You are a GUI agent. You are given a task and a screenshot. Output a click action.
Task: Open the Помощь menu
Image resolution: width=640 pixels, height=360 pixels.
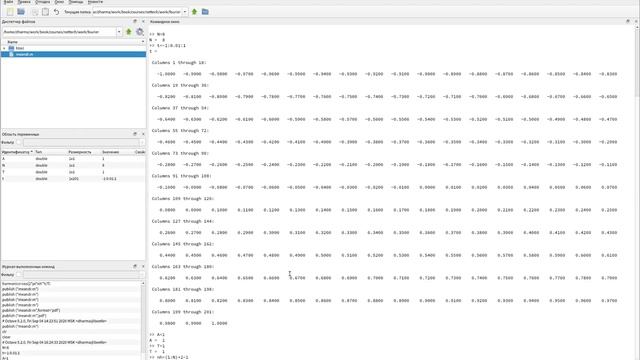pyautogui.click(x=76, y=2)
